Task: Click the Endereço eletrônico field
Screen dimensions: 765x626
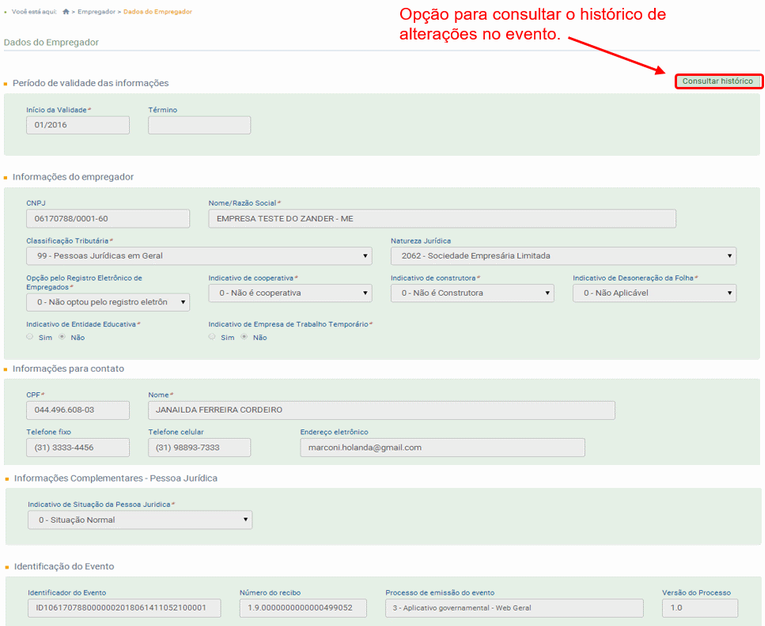Action: pyautogui.click(x=443, y=447)
